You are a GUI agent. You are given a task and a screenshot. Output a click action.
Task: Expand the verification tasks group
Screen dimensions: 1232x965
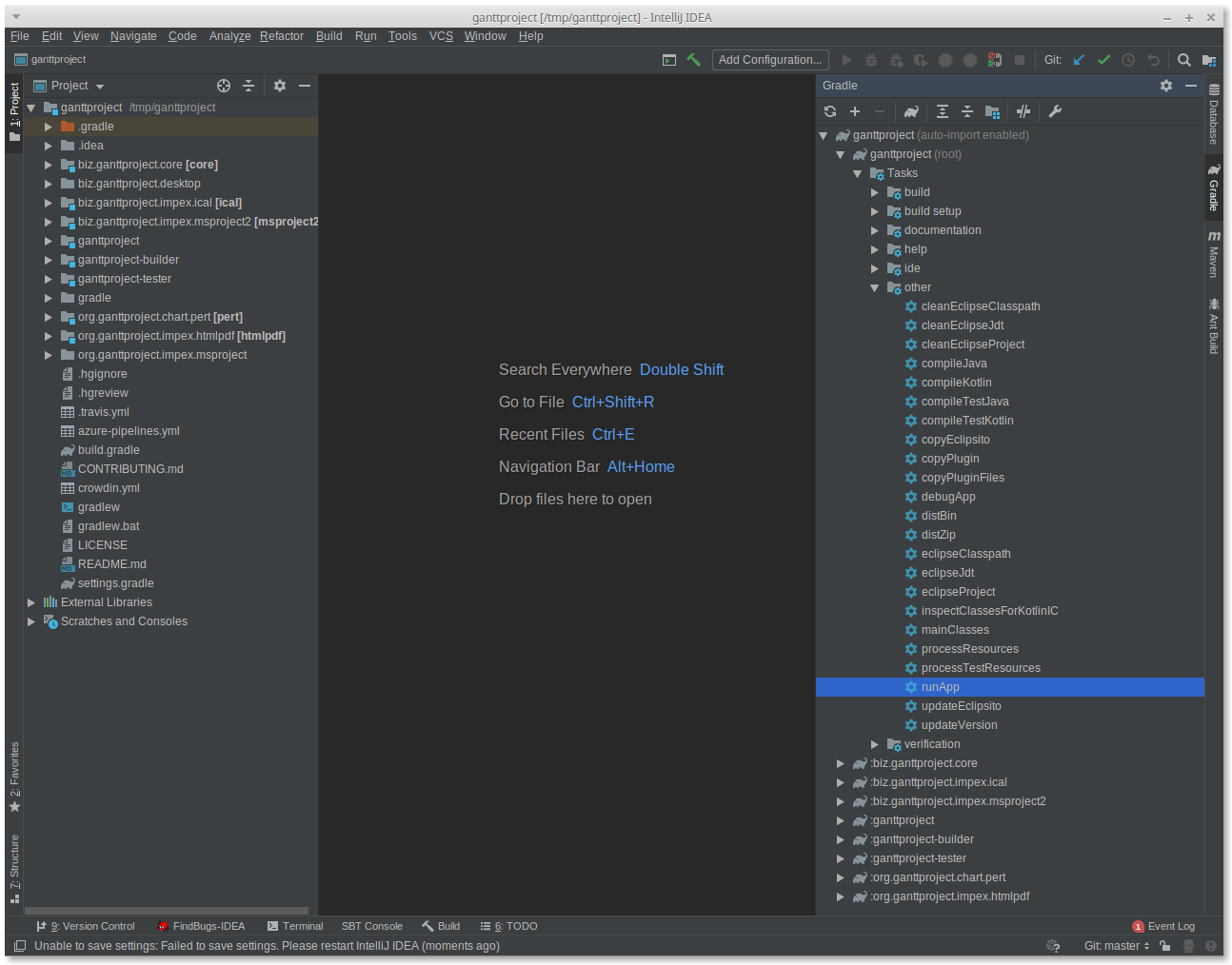(875, 744)
